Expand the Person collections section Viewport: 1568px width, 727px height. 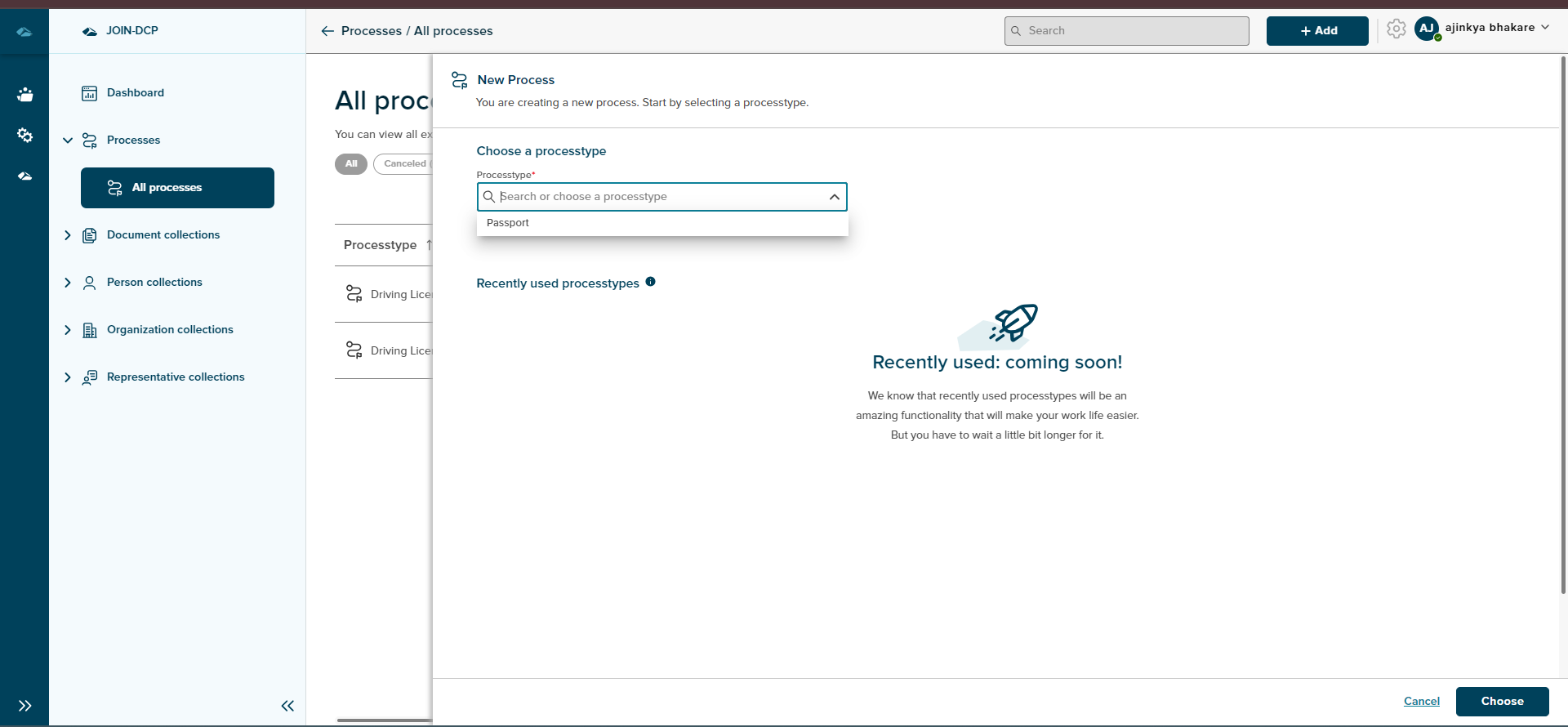[68, 283]
